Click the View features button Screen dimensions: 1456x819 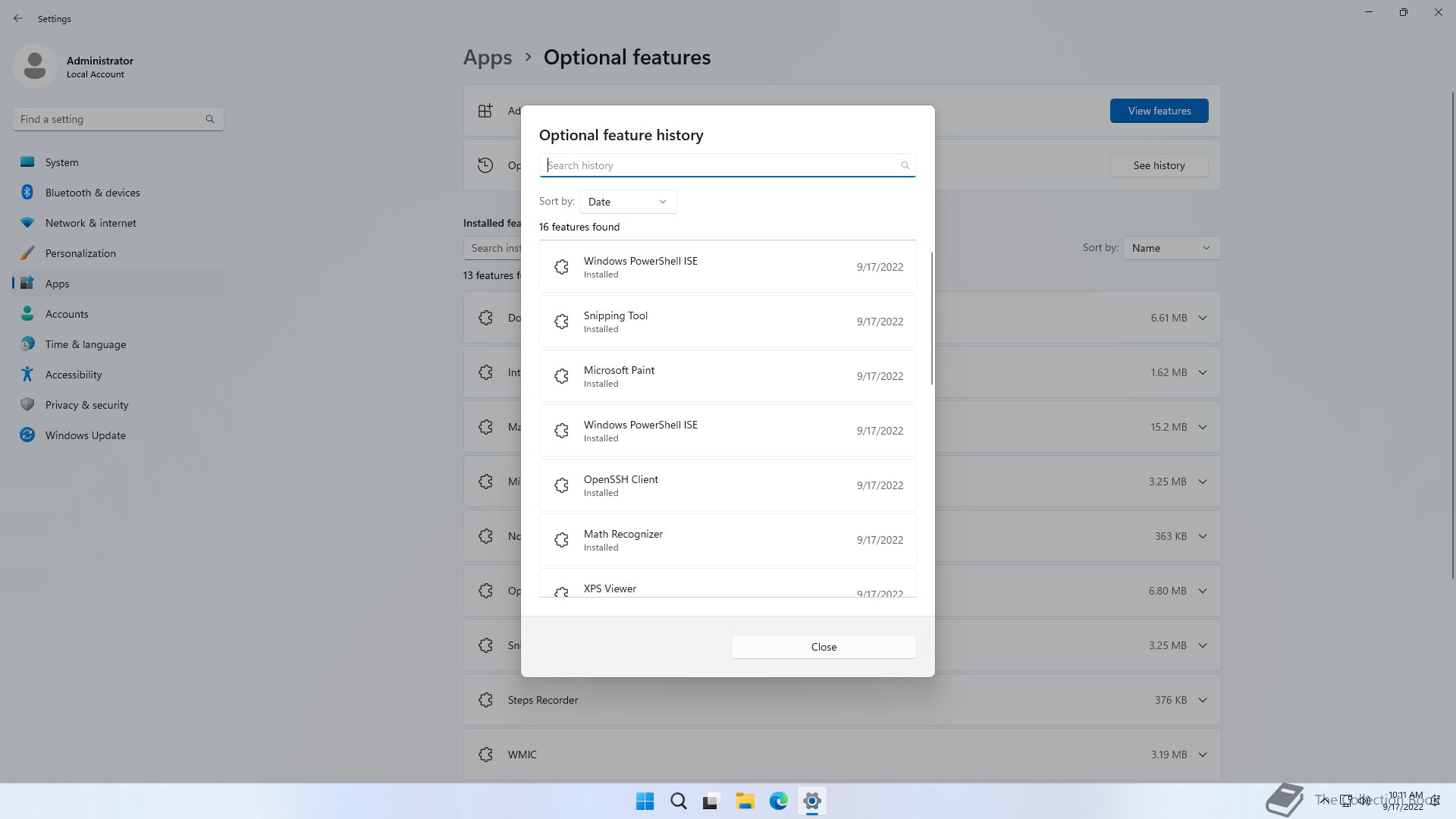coord(1159,111)
